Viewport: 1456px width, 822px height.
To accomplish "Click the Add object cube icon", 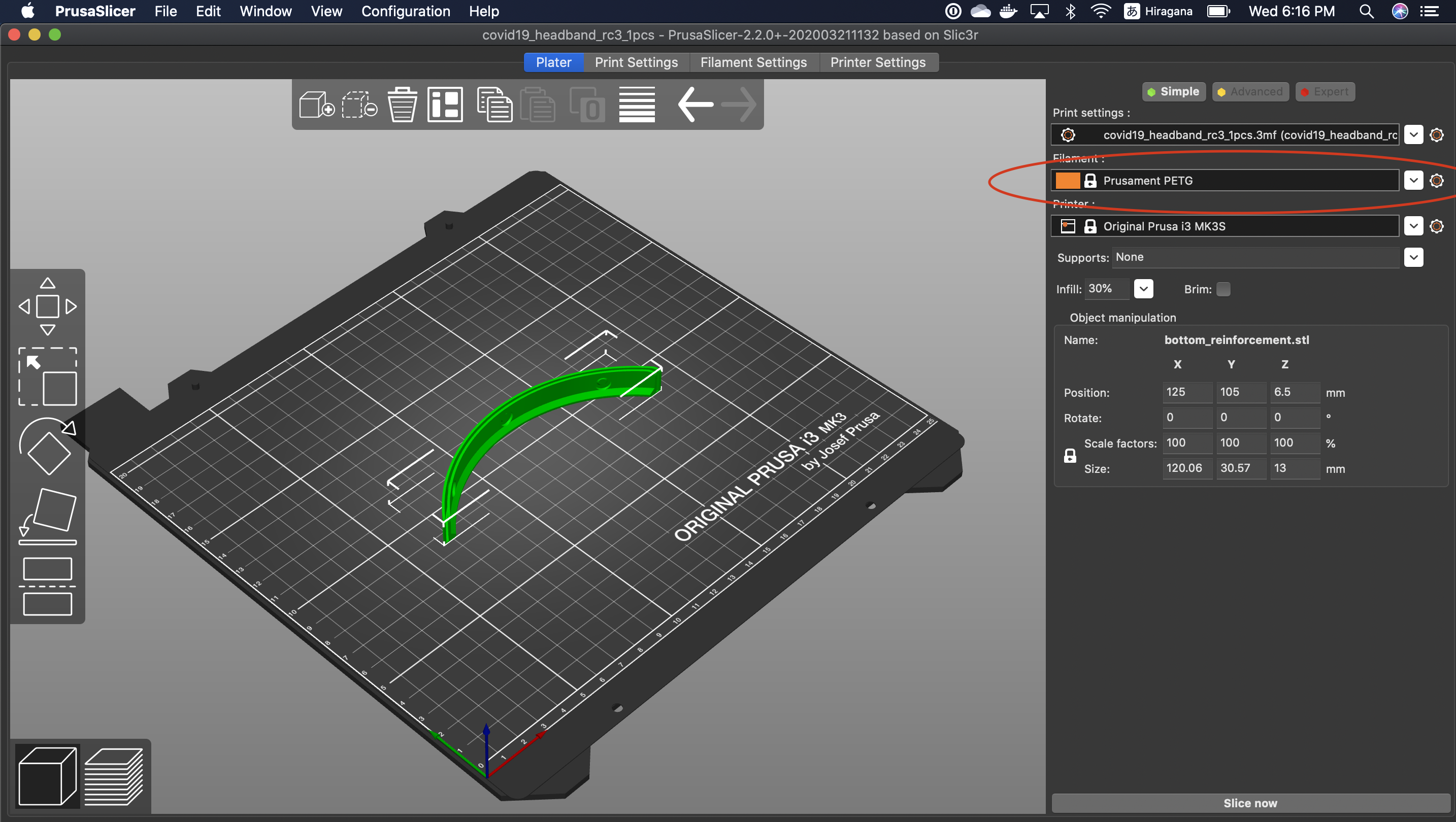I will coord(316,104).
